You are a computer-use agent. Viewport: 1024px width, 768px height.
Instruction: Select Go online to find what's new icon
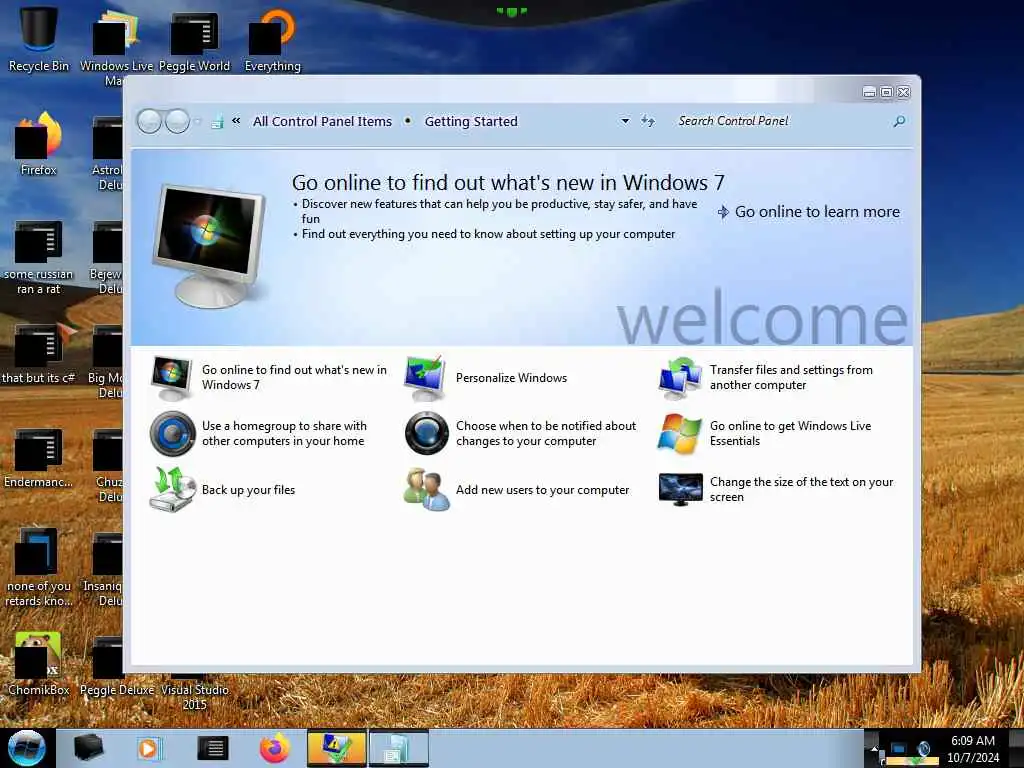click(171, 378)
